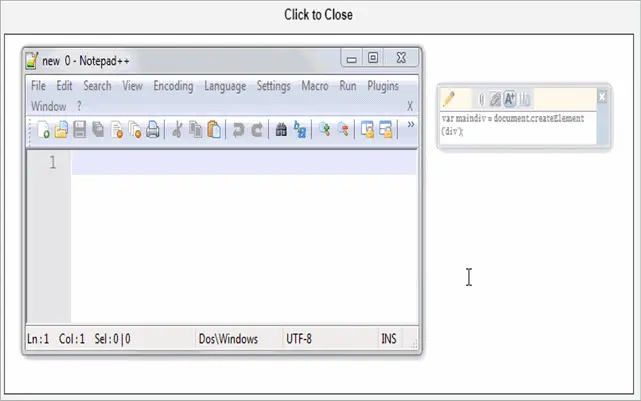The width and height of the screenshot is (641, 401).
Task: Open the ? help menu
Action: click(x=79, y=106)
